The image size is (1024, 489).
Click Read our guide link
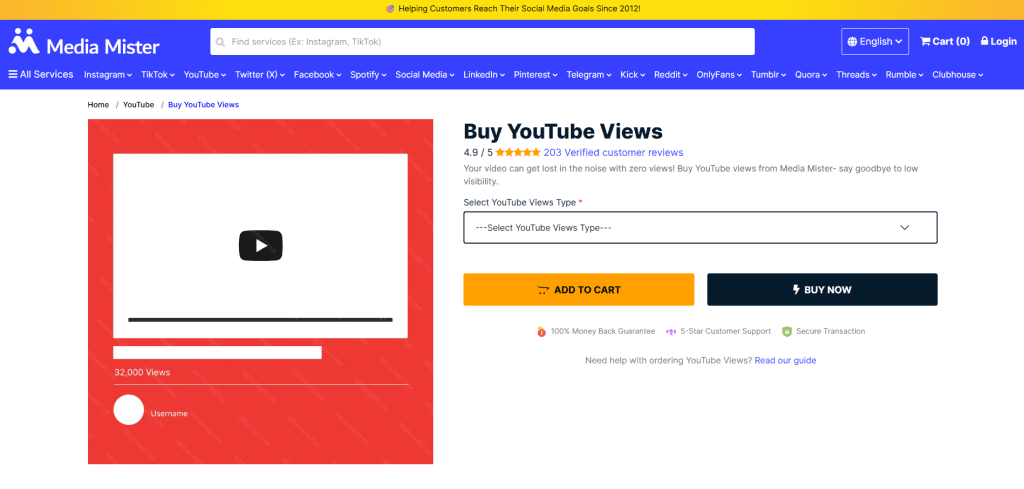(x=785, y=360)
